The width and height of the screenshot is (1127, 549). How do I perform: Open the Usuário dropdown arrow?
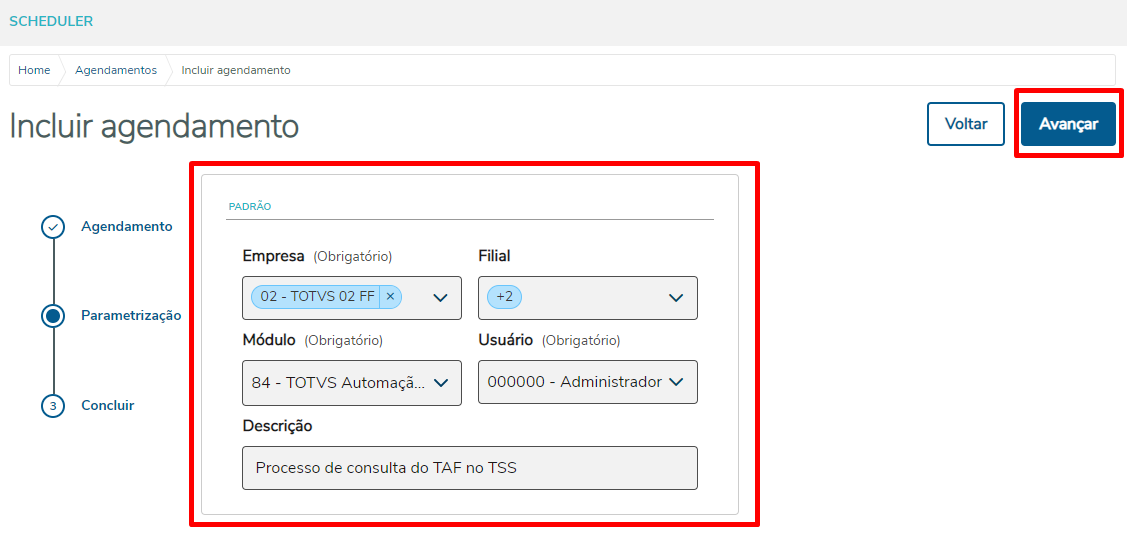pyautogui.click(x=676, y=382)
